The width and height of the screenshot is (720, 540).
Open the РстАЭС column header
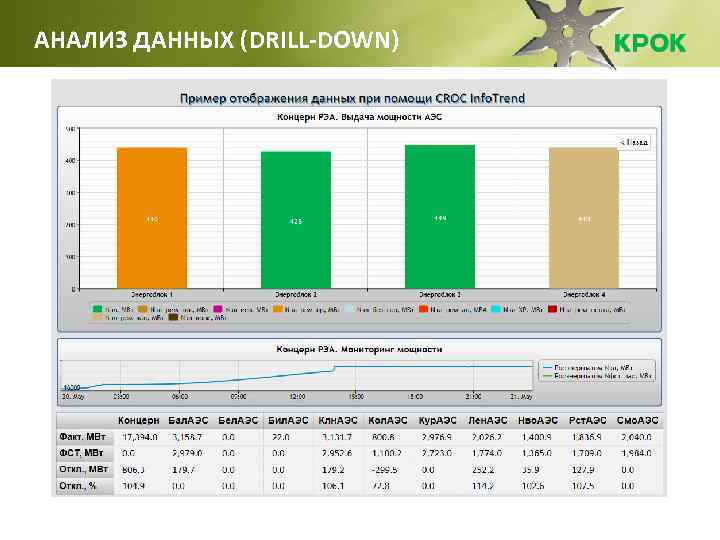click(x=587, y=421)
